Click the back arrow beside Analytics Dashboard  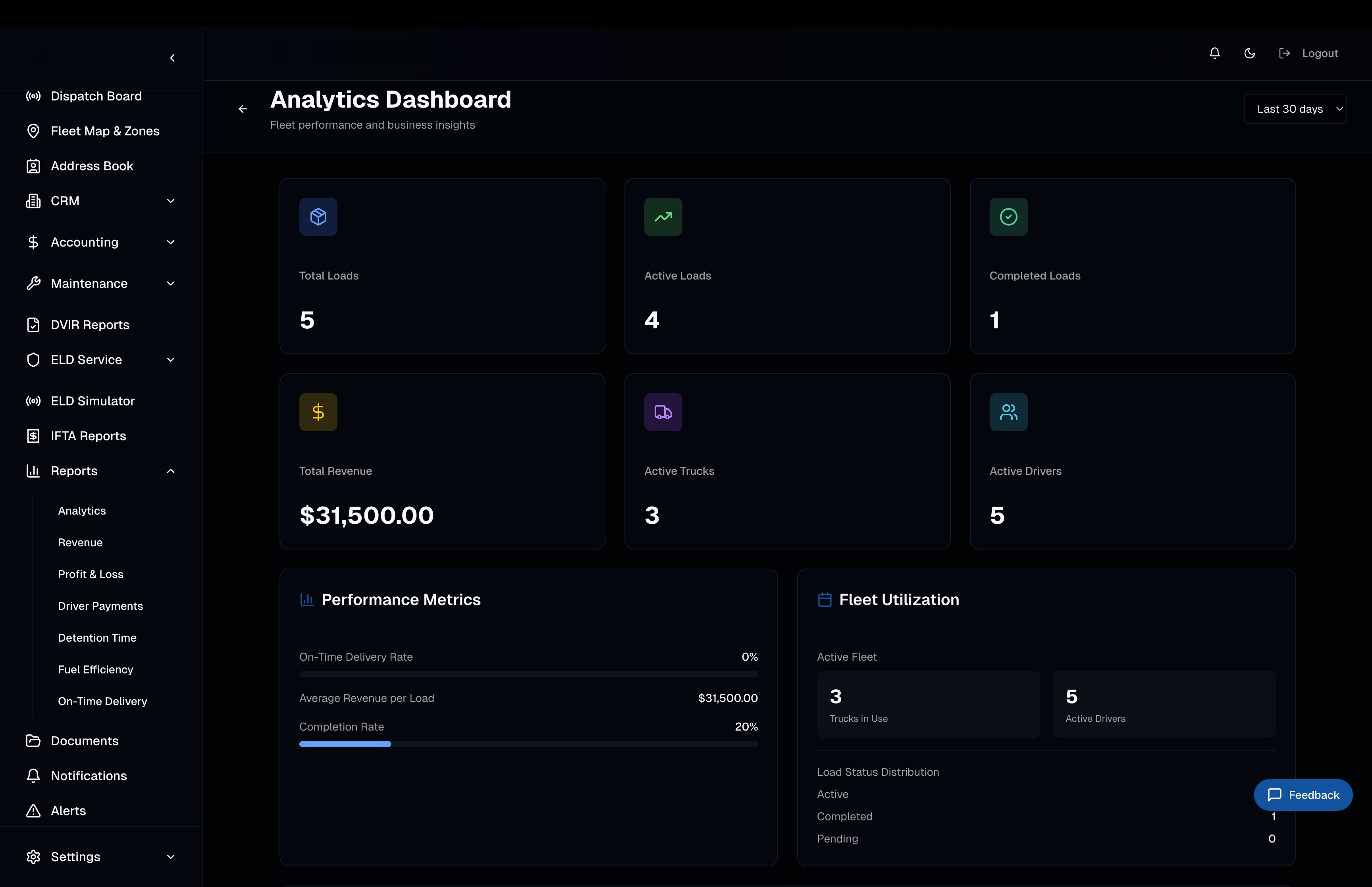(x=243, y=109)
